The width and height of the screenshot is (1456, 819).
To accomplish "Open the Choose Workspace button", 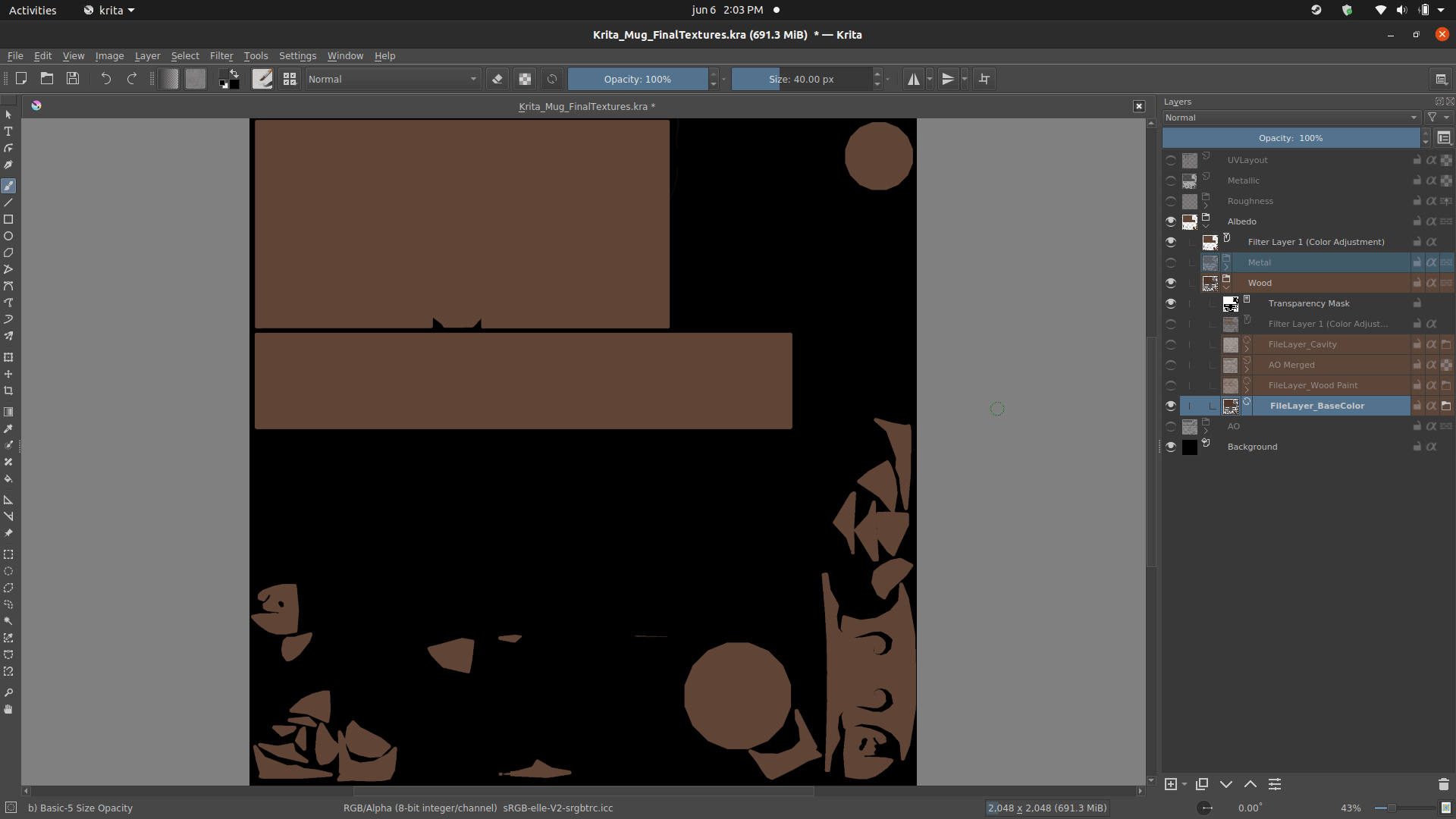I will click(x=1442, y=79).
